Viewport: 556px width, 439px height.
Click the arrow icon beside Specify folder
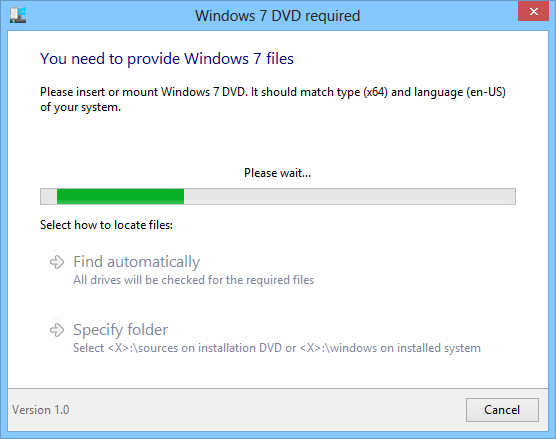point(57,330)
